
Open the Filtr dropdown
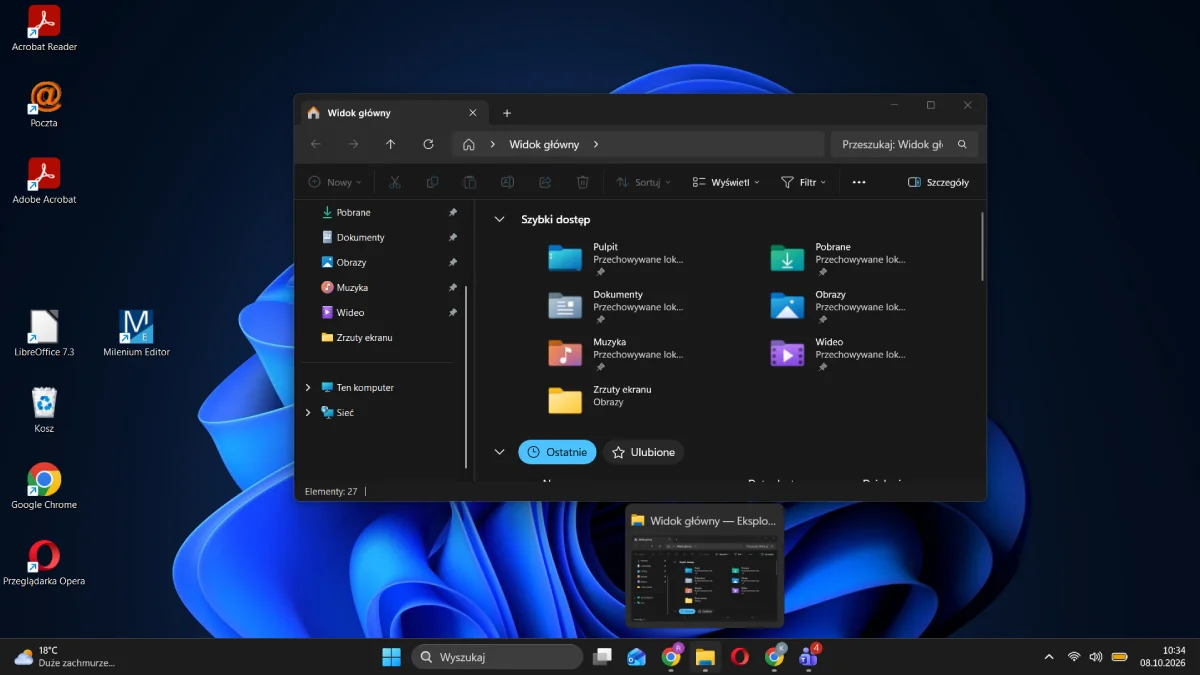click(803, 182)
